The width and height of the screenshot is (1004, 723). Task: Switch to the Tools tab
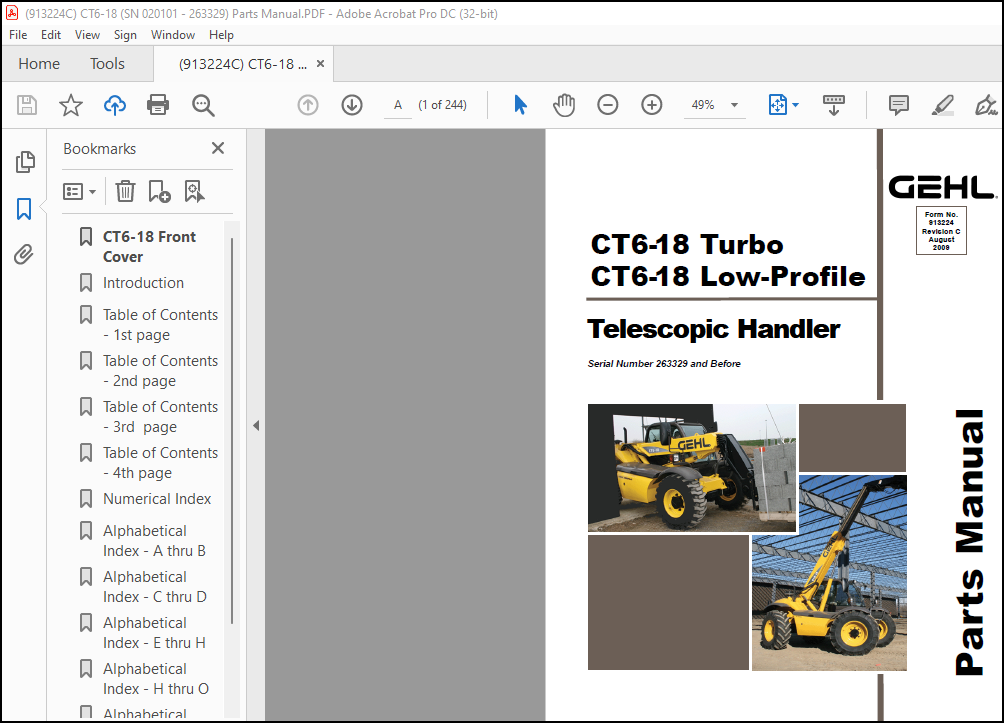coord(107,63)
